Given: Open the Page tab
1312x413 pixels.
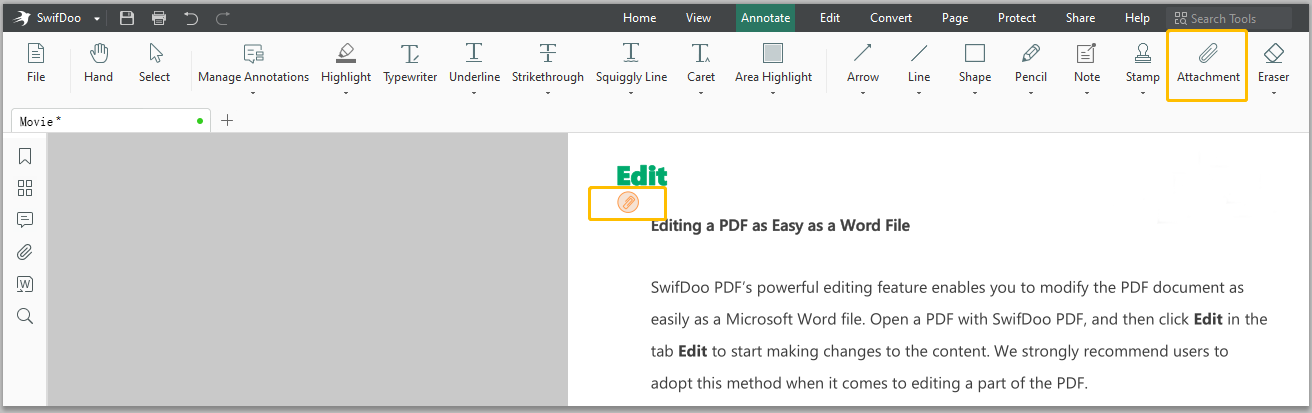Looking at the screenshot, I should pos(955,18).
